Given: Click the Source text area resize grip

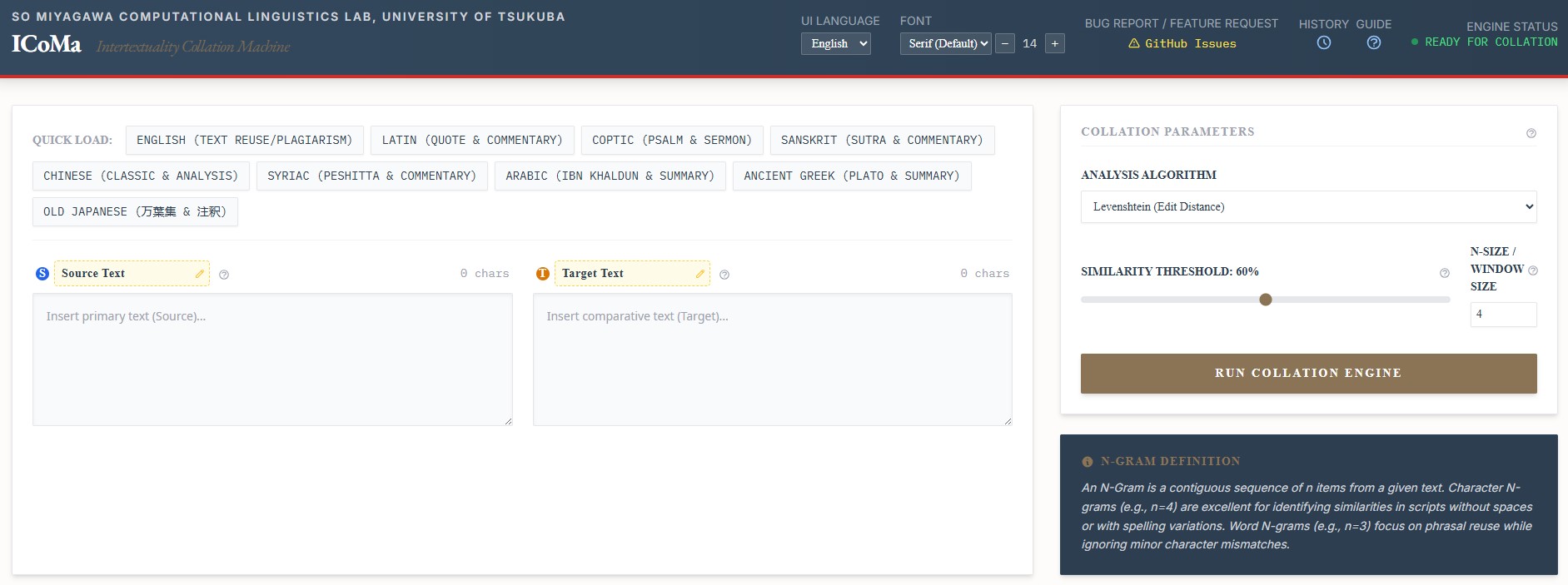Looking at the screenshot, I should (508, 421).
